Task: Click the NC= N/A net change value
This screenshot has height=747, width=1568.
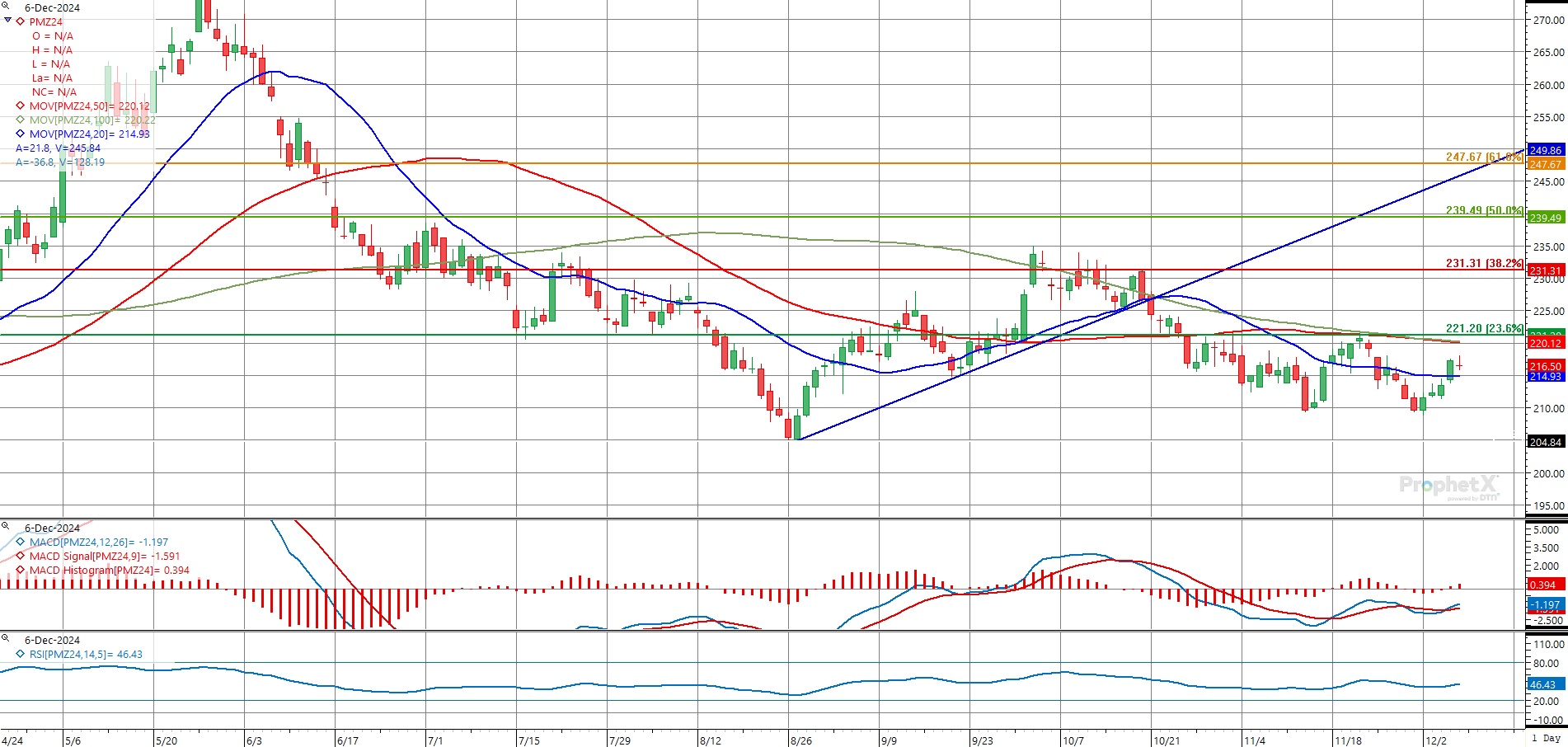Action: click(x=54, y=92)
